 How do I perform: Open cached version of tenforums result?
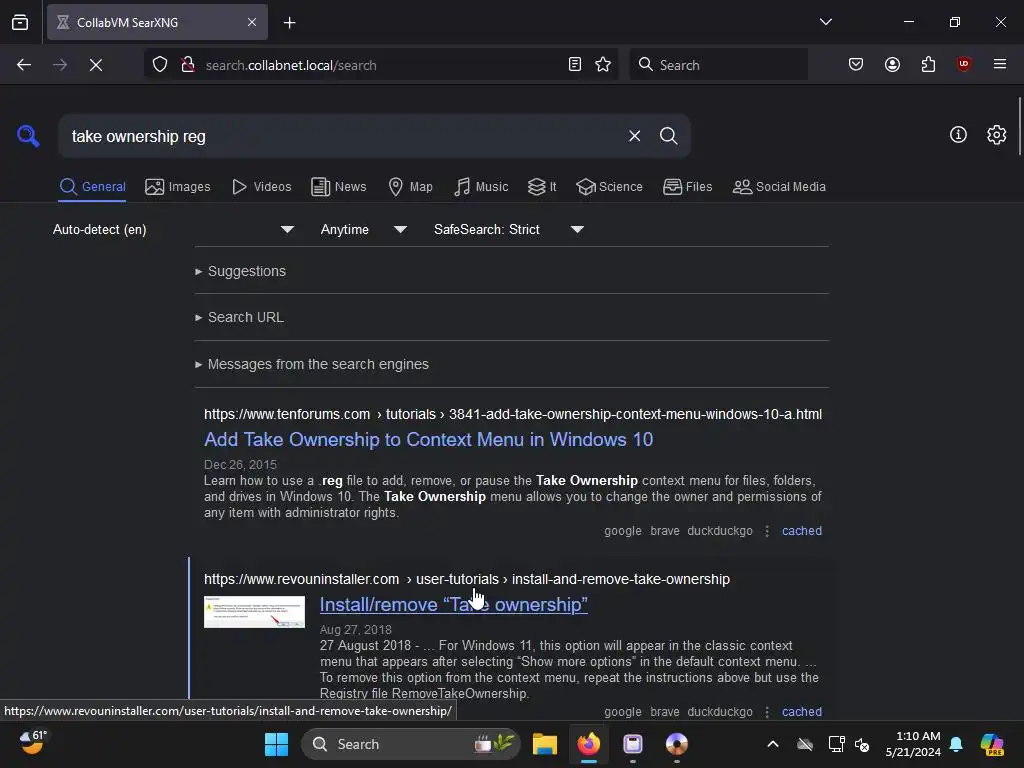tap(801, 531)
